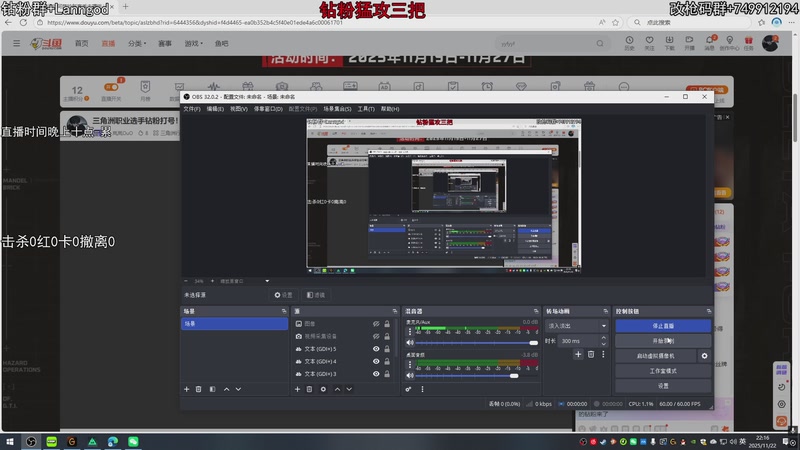Move scene down with arrow icon

tap(238, 389)
